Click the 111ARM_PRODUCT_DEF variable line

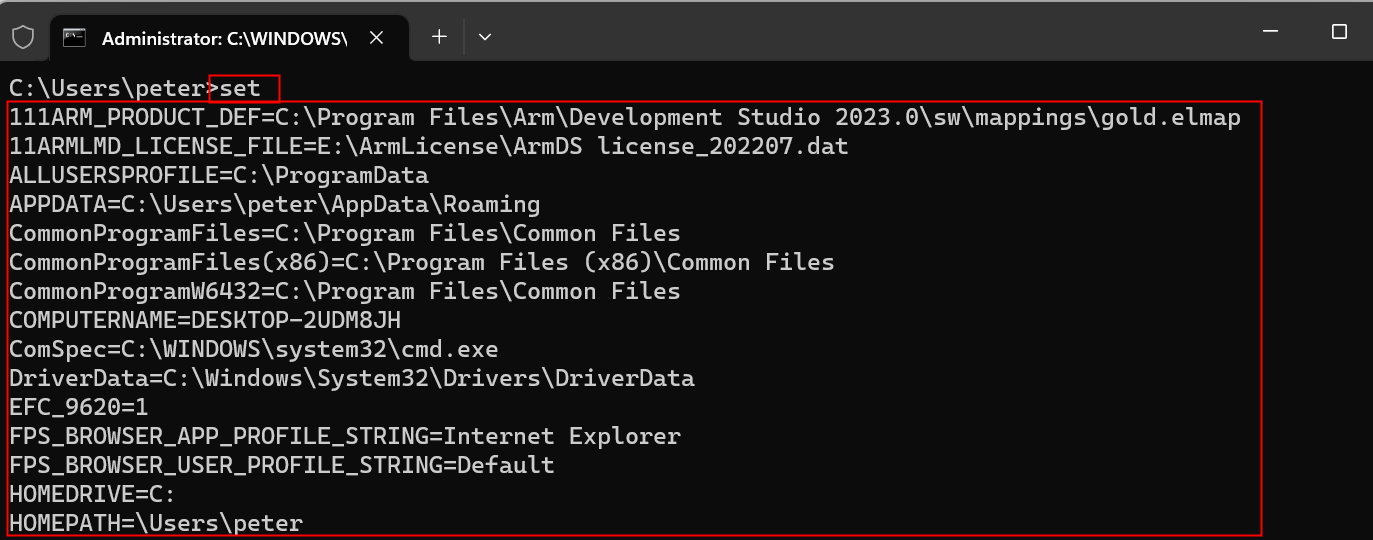click(624, 118)
